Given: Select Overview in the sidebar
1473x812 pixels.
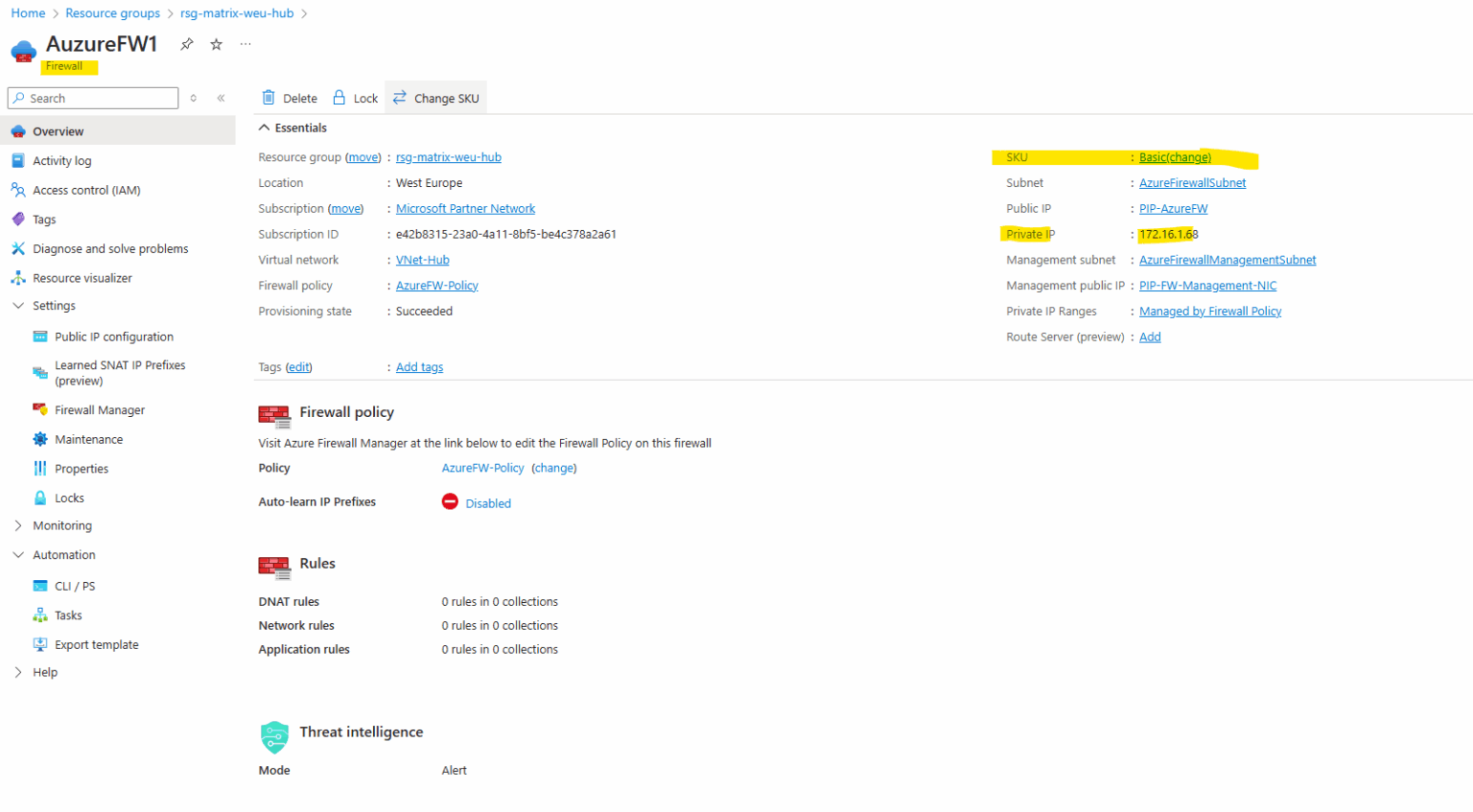Looking at the screenshot, I should [x=59, y=130].
